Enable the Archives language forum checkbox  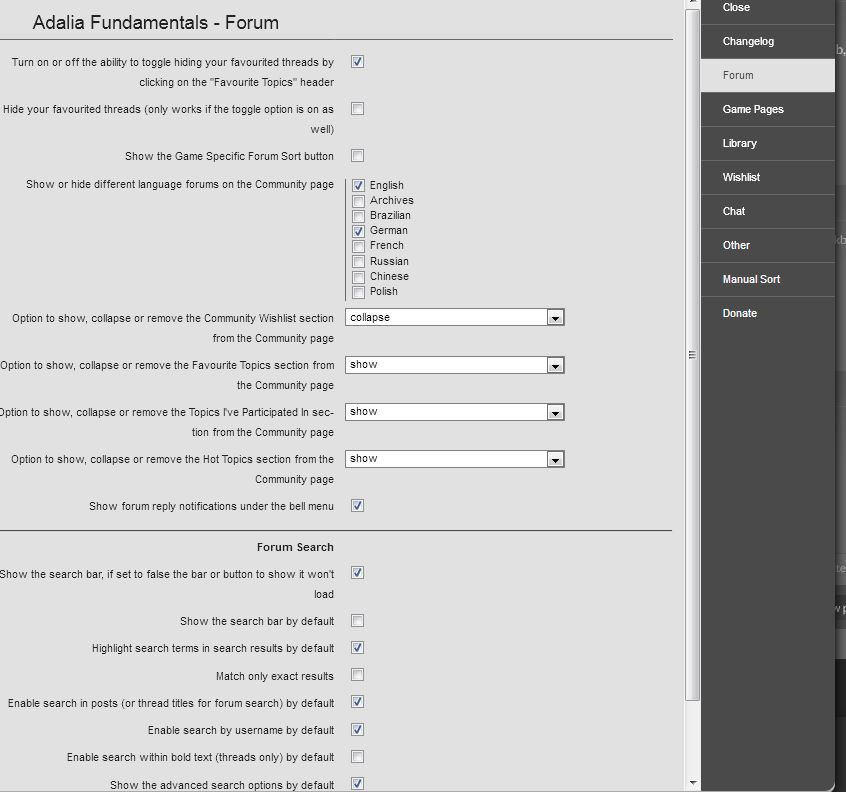358,201
